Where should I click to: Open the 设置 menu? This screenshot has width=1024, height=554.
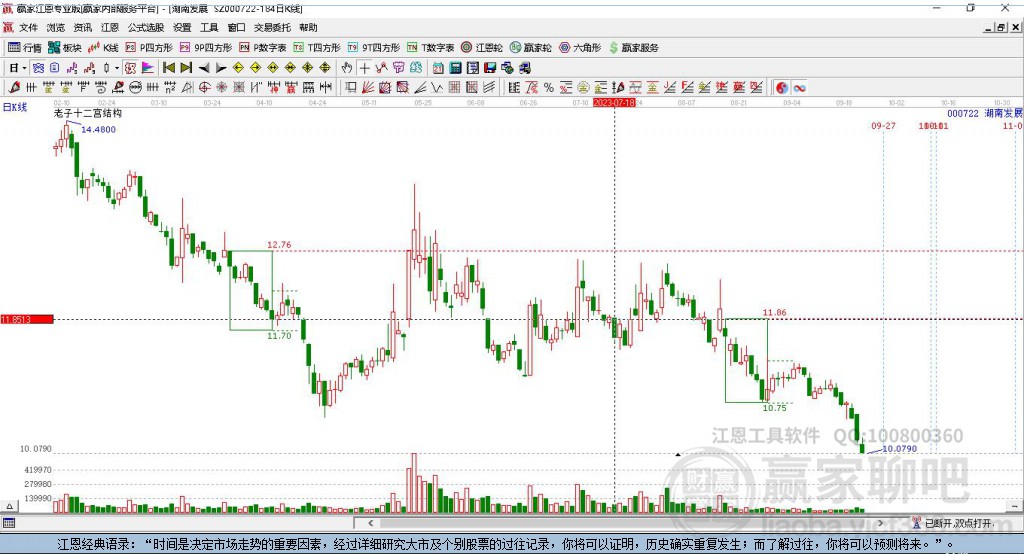point(182,27)
